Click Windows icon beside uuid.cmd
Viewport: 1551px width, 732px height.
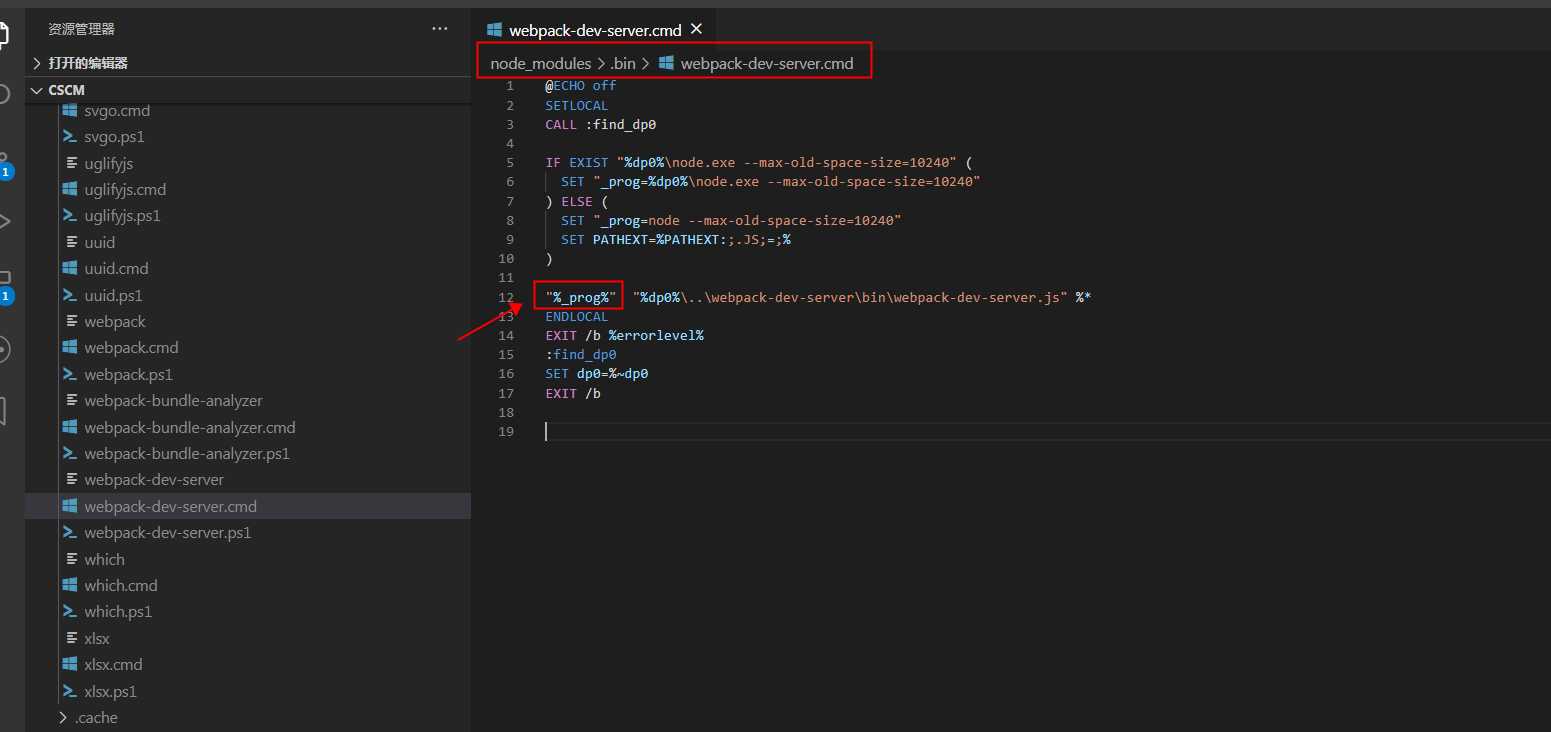pos(70,268)
